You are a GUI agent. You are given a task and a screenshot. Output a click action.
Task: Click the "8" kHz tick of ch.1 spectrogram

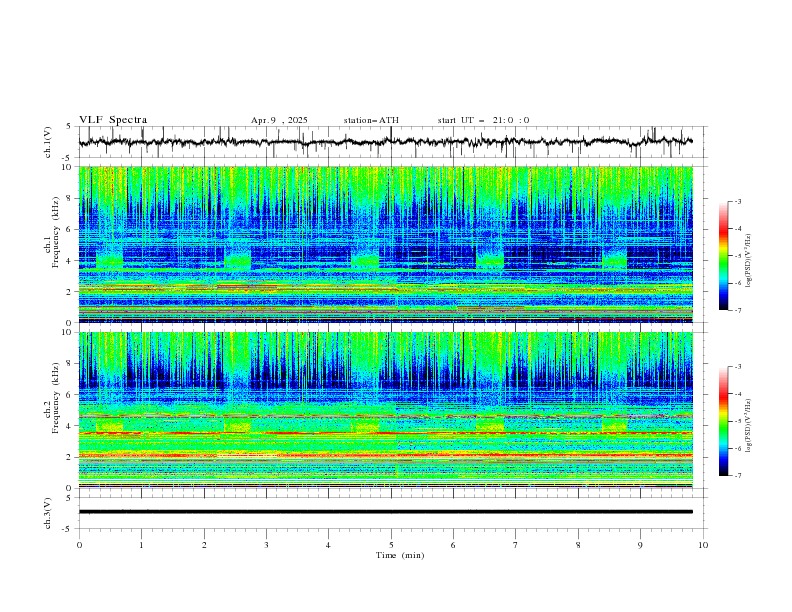pyautogui.click(x=71, y=198)
